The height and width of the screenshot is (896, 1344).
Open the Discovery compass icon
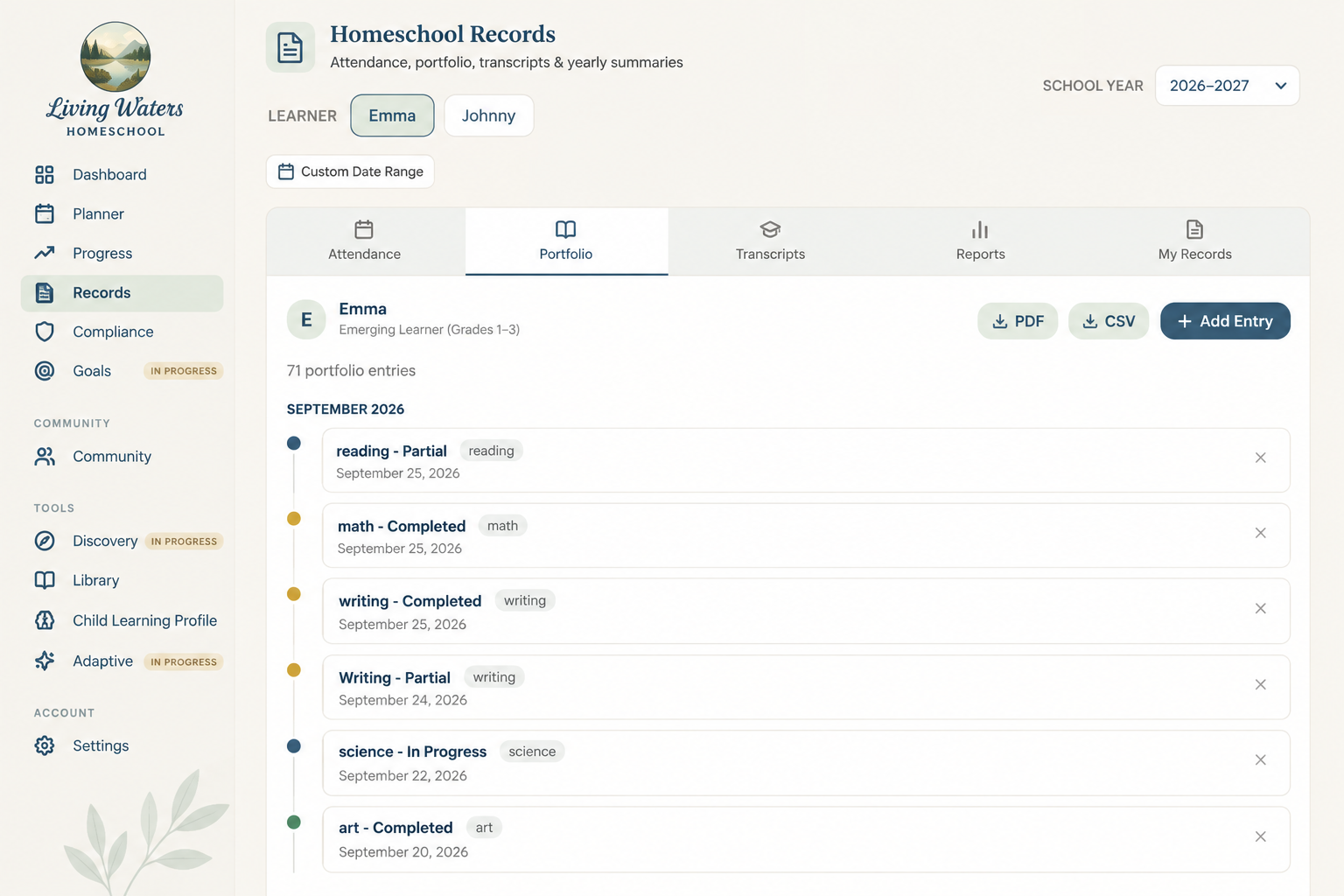click(x=45, y=541)
